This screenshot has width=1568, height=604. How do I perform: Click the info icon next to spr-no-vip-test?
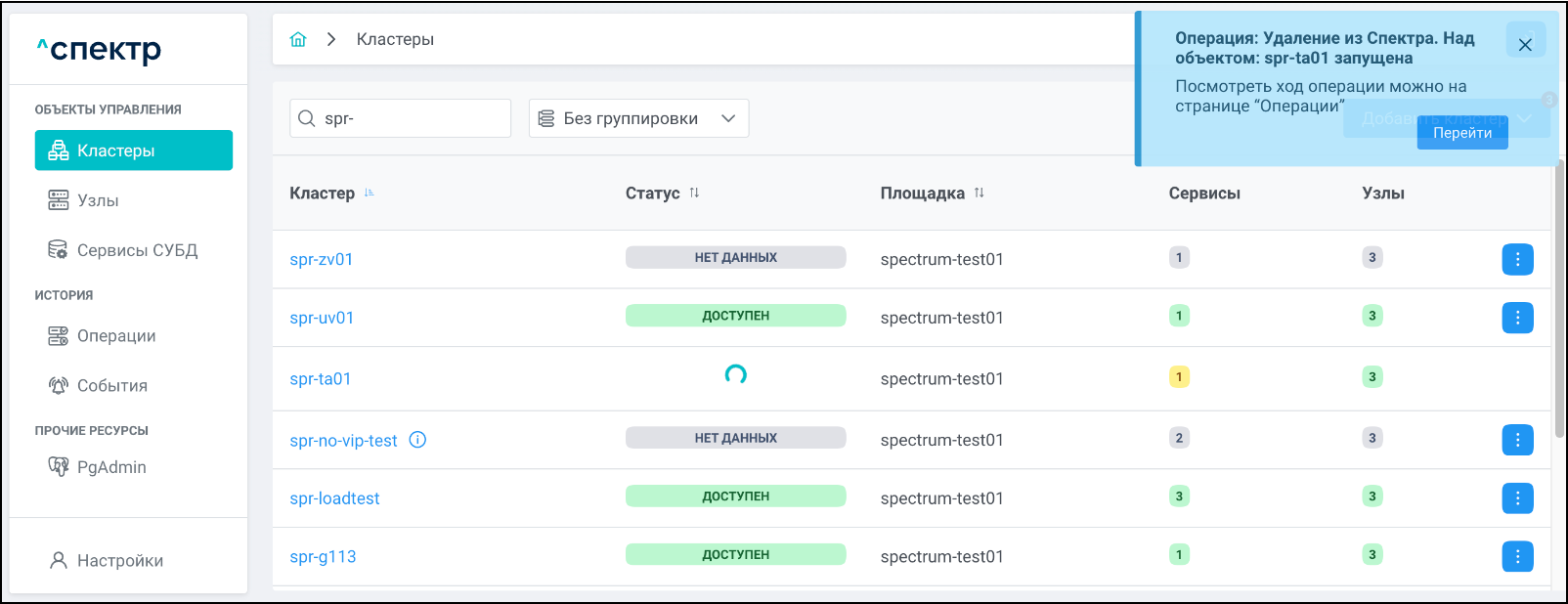point(417,440)
